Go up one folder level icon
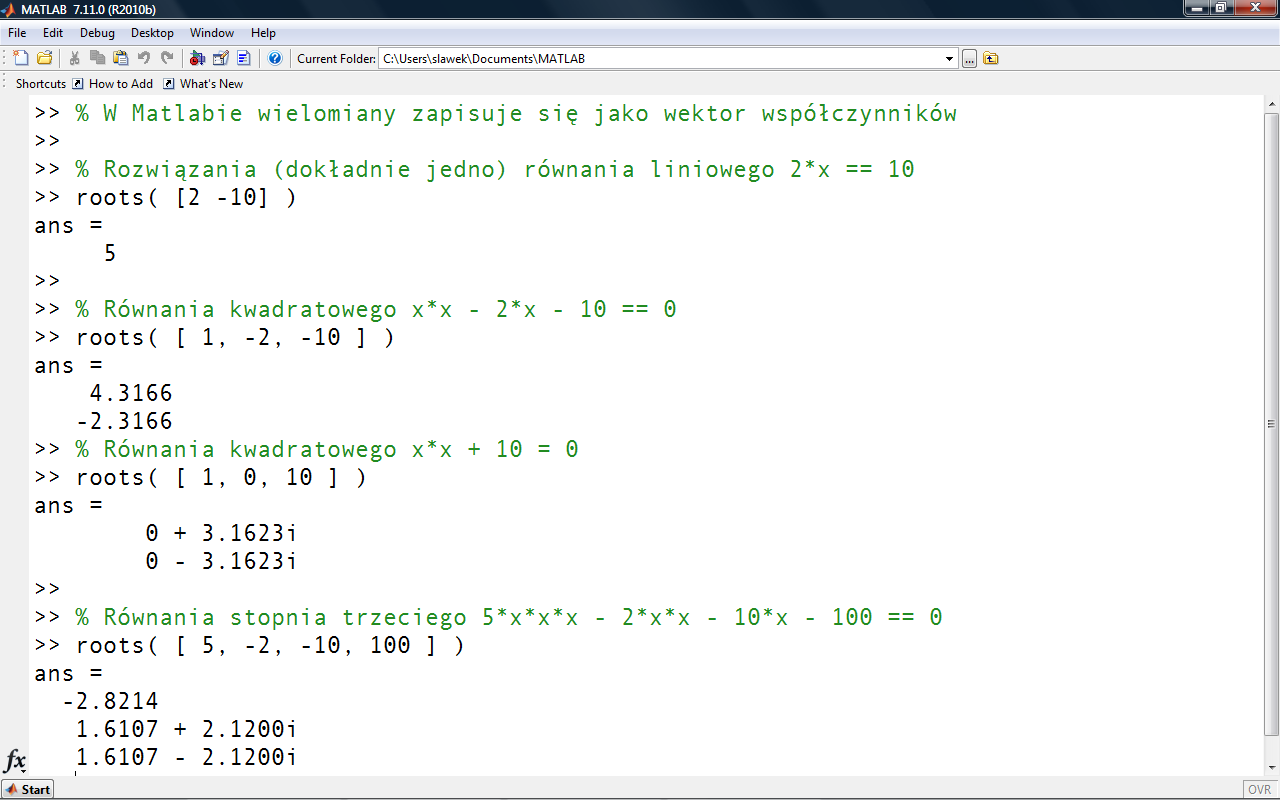Image resolution: width=1280 pixels, height=800 pixels. point(990,58)
